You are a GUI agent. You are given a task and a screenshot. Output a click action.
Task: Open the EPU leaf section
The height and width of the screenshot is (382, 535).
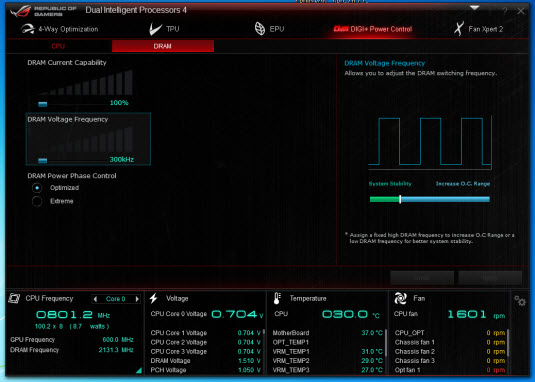269,29
